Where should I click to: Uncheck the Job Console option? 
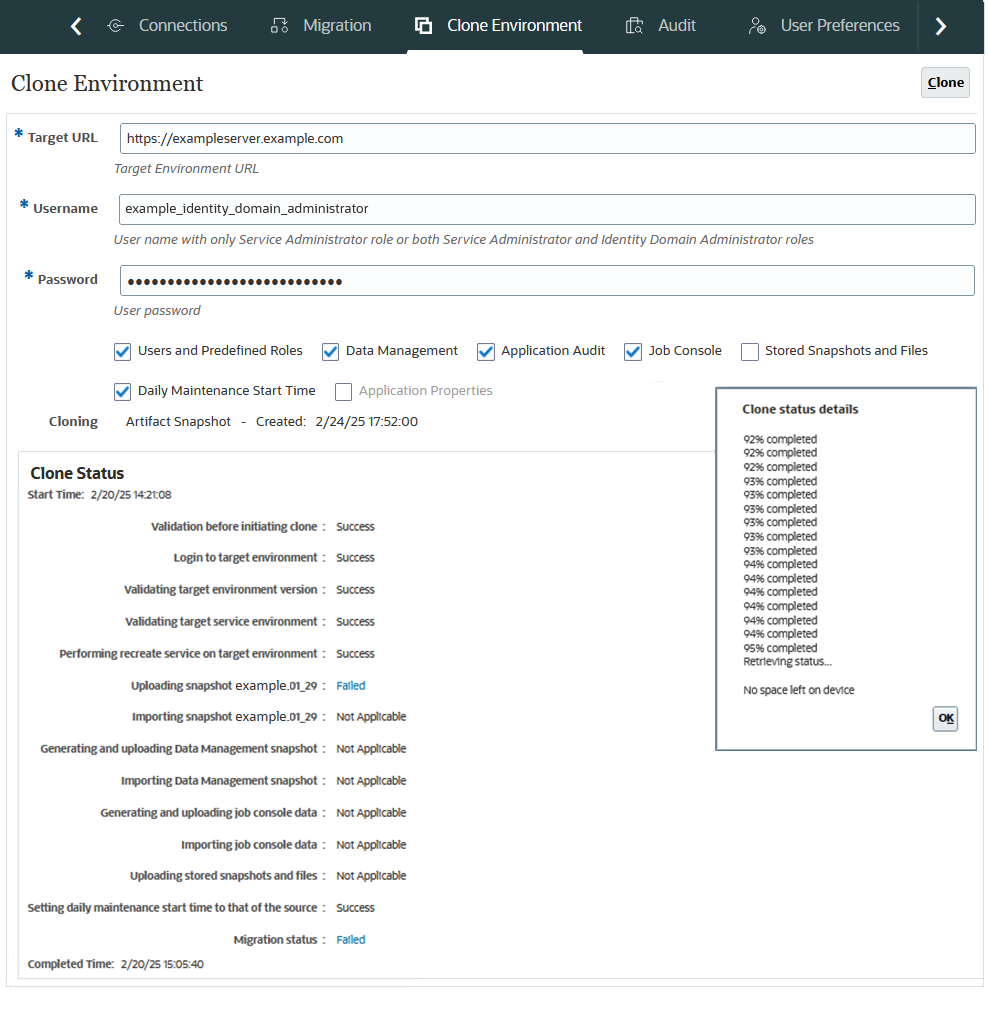tap(633, 351)
